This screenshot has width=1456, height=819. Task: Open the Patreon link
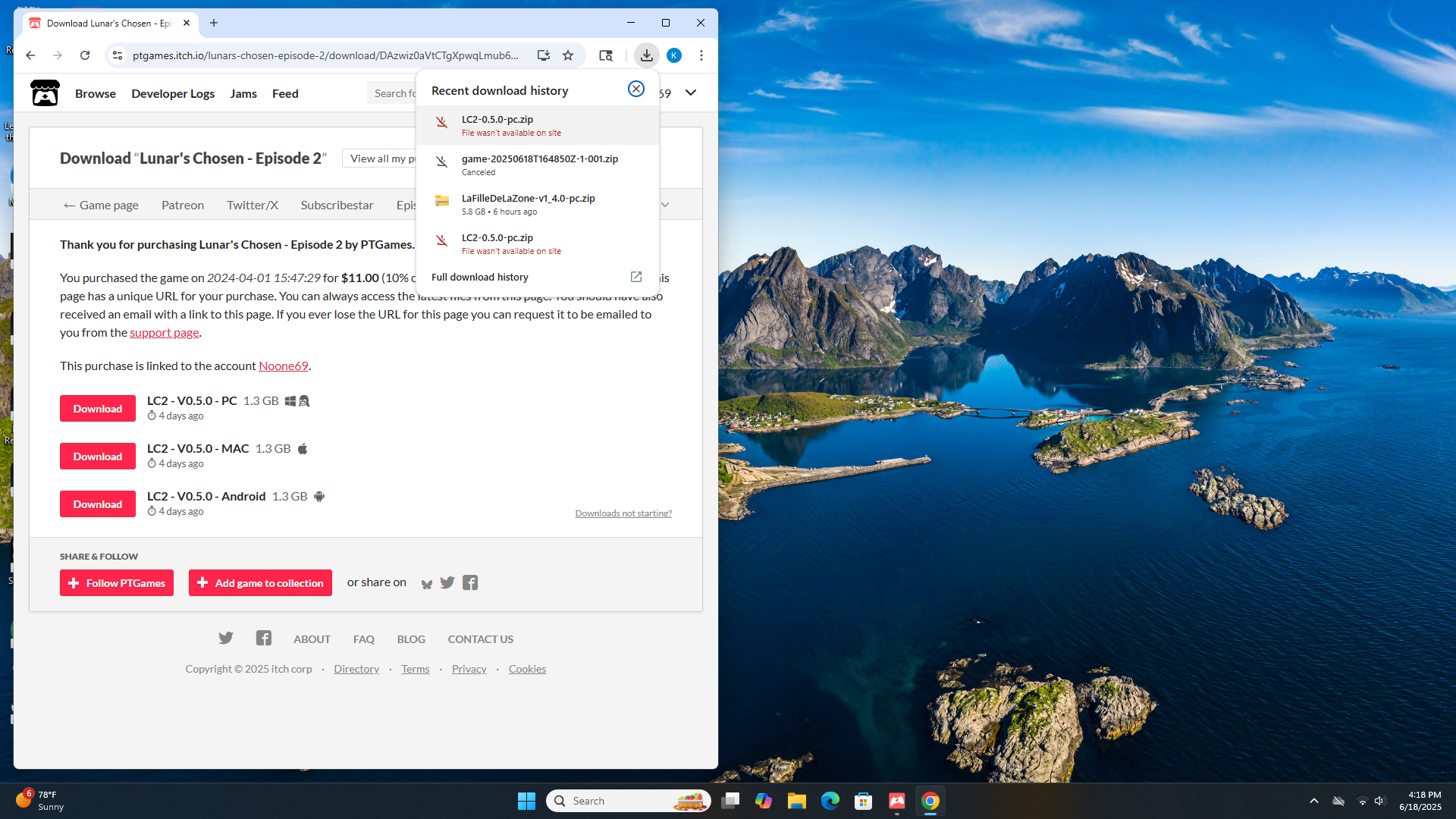pos(183,205)
